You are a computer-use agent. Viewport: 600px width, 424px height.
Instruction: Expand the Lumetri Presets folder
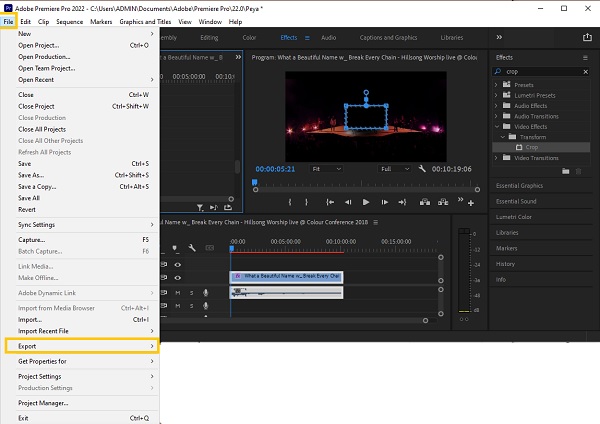(x=496, y=95)
